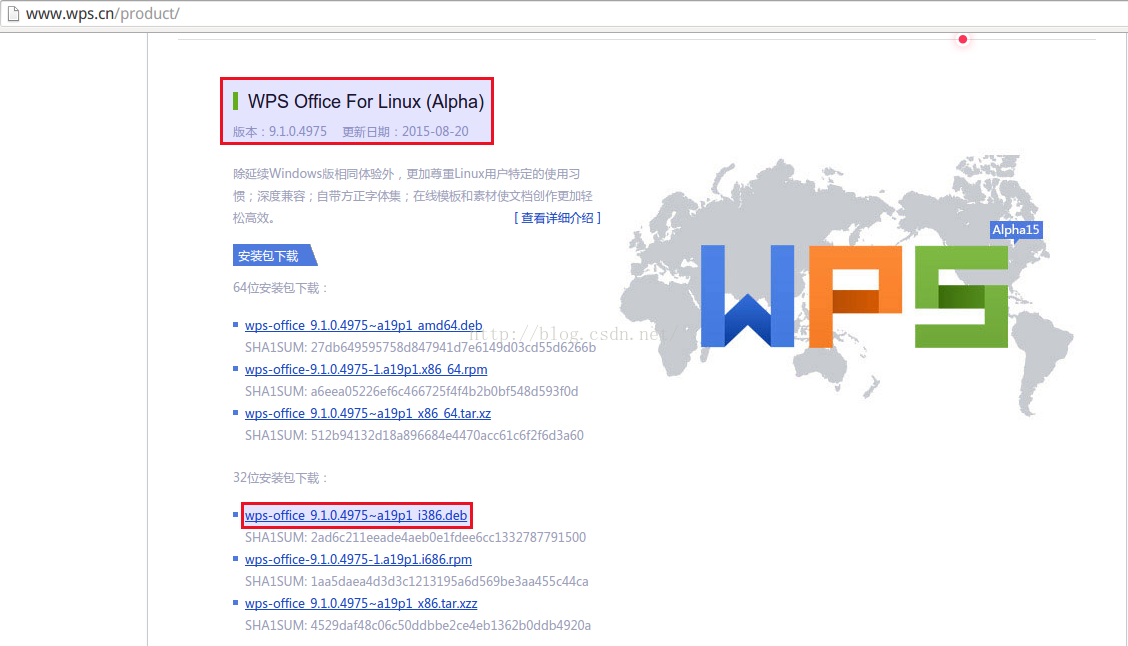Click the 更新日期：2015-08-20 date text

[x=405, y=132]
